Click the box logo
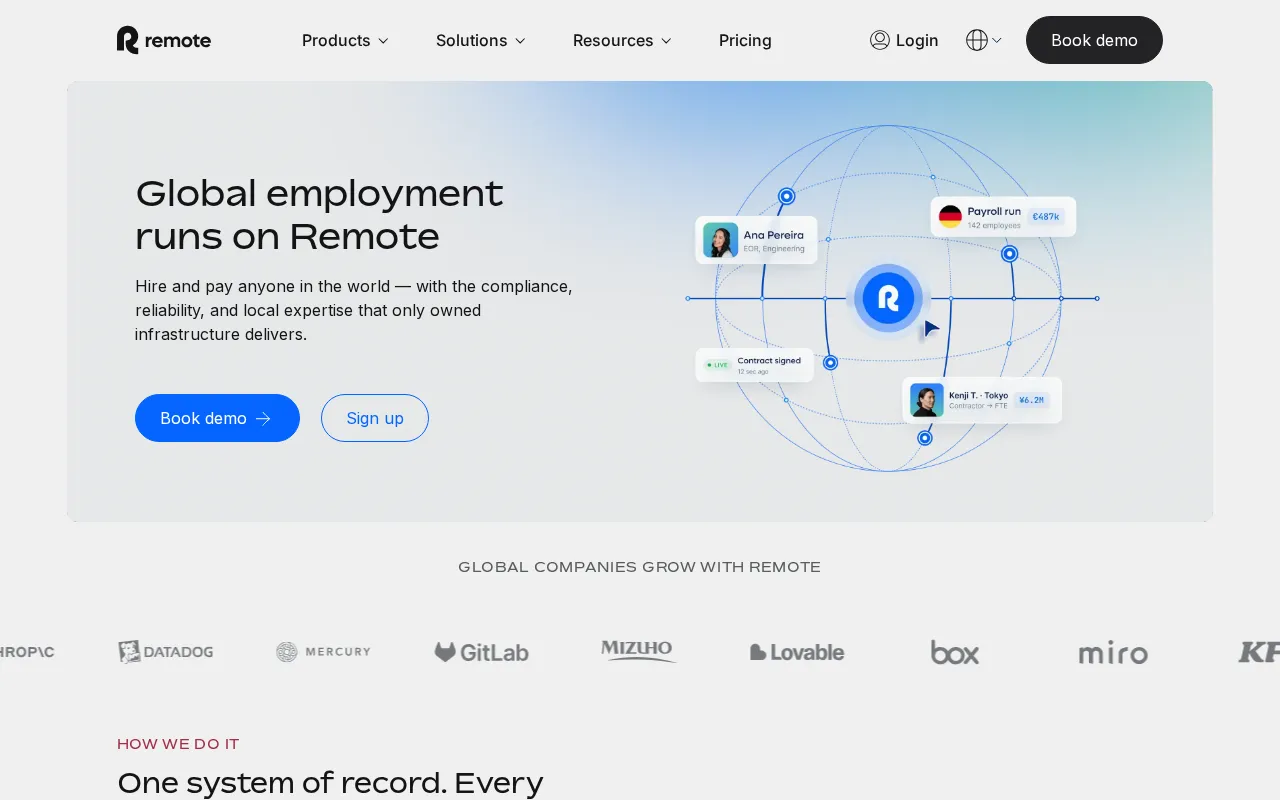The image size is (1280, 800). [x=955, y=652]
